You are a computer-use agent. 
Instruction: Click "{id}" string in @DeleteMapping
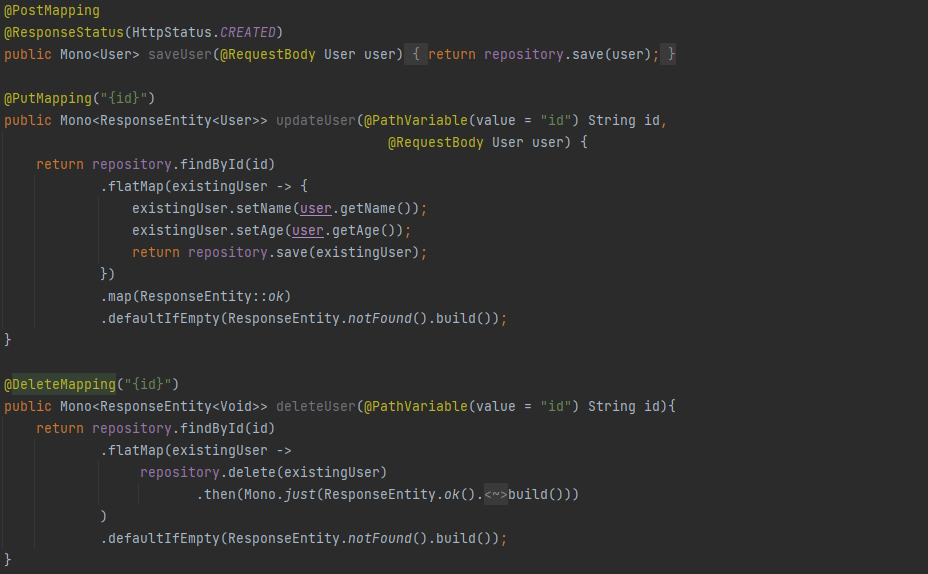(x=148, y=385)
